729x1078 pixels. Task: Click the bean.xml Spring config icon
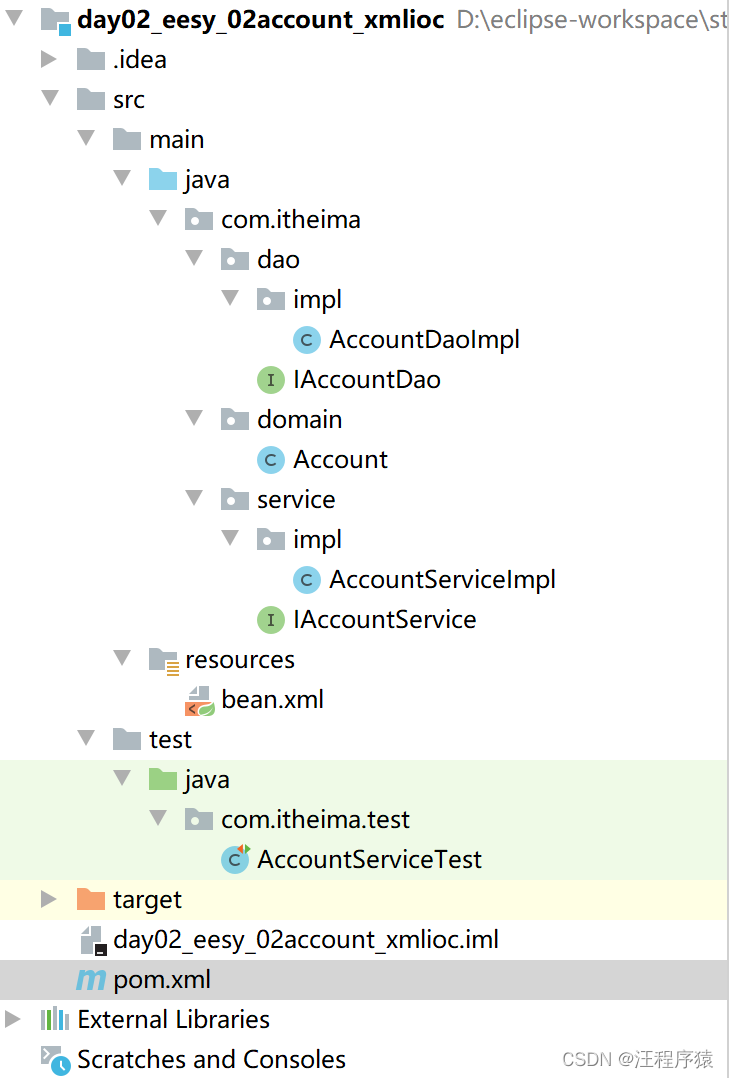pos(200,701)
